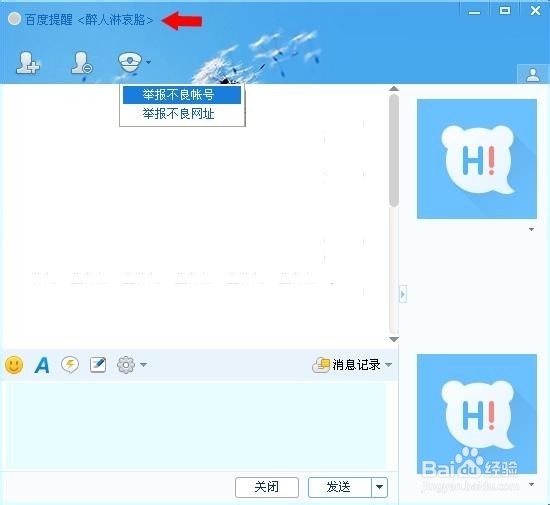Click the contact name 百度提醒
The height and width of the screenshot is (505, 550).
49,20
